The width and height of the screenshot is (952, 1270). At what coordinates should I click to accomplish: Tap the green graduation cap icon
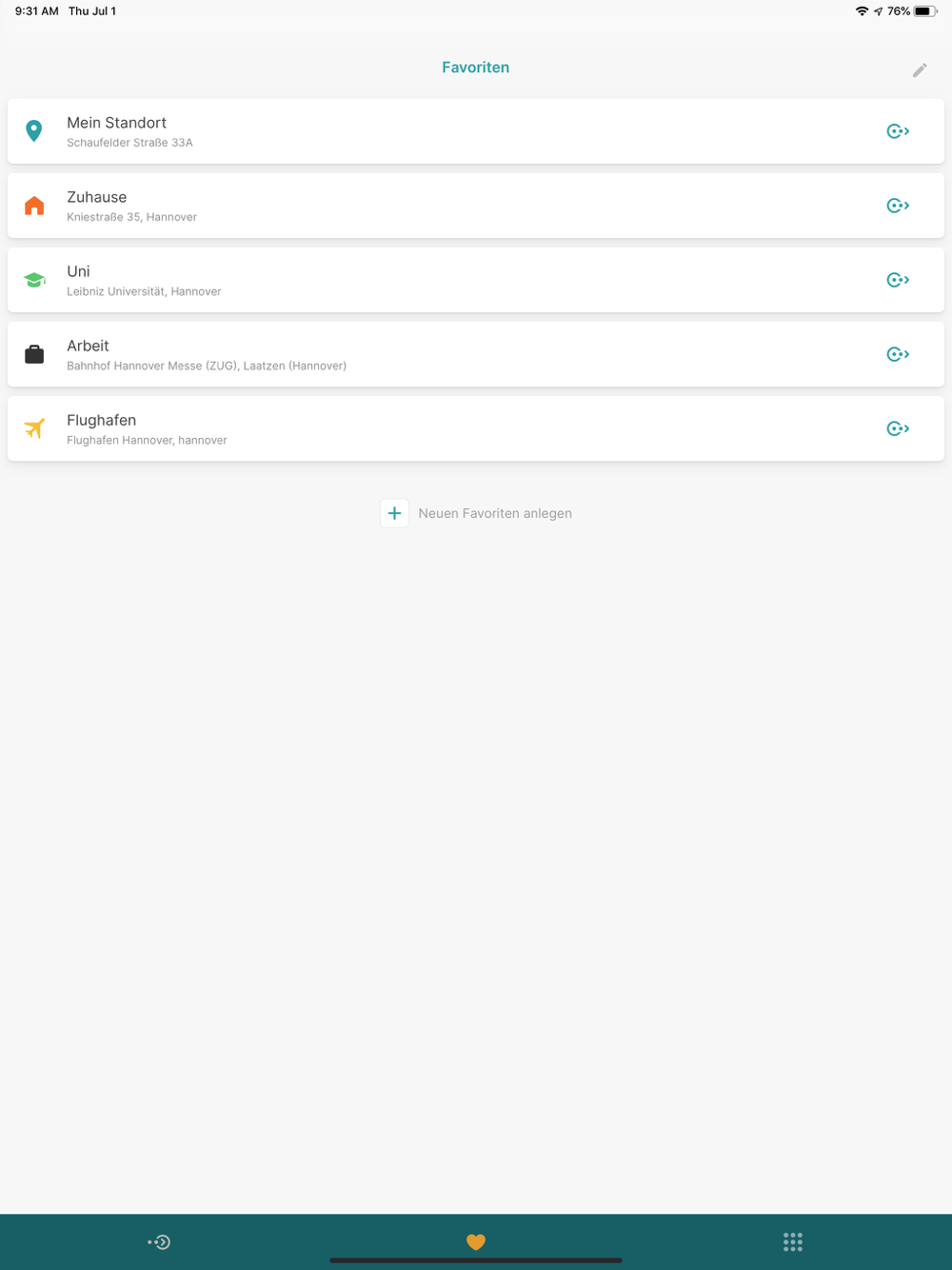point(34,280)
